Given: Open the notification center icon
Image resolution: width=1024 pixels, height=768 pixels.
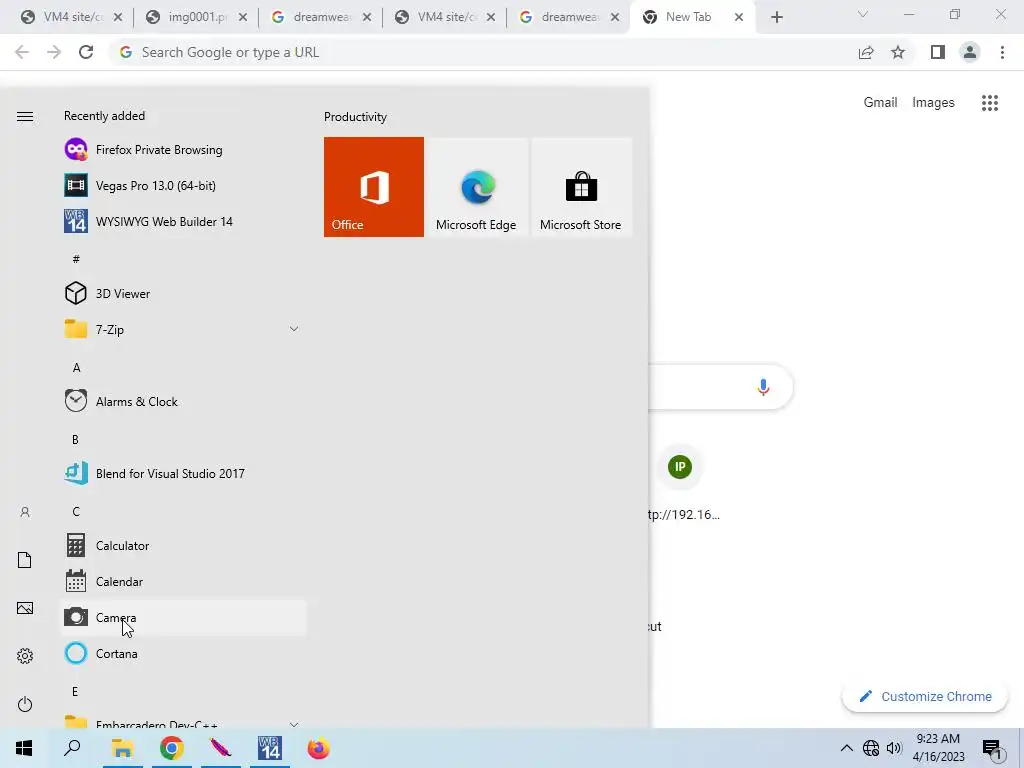Looking at the screenshot, I should click(992, 749).
